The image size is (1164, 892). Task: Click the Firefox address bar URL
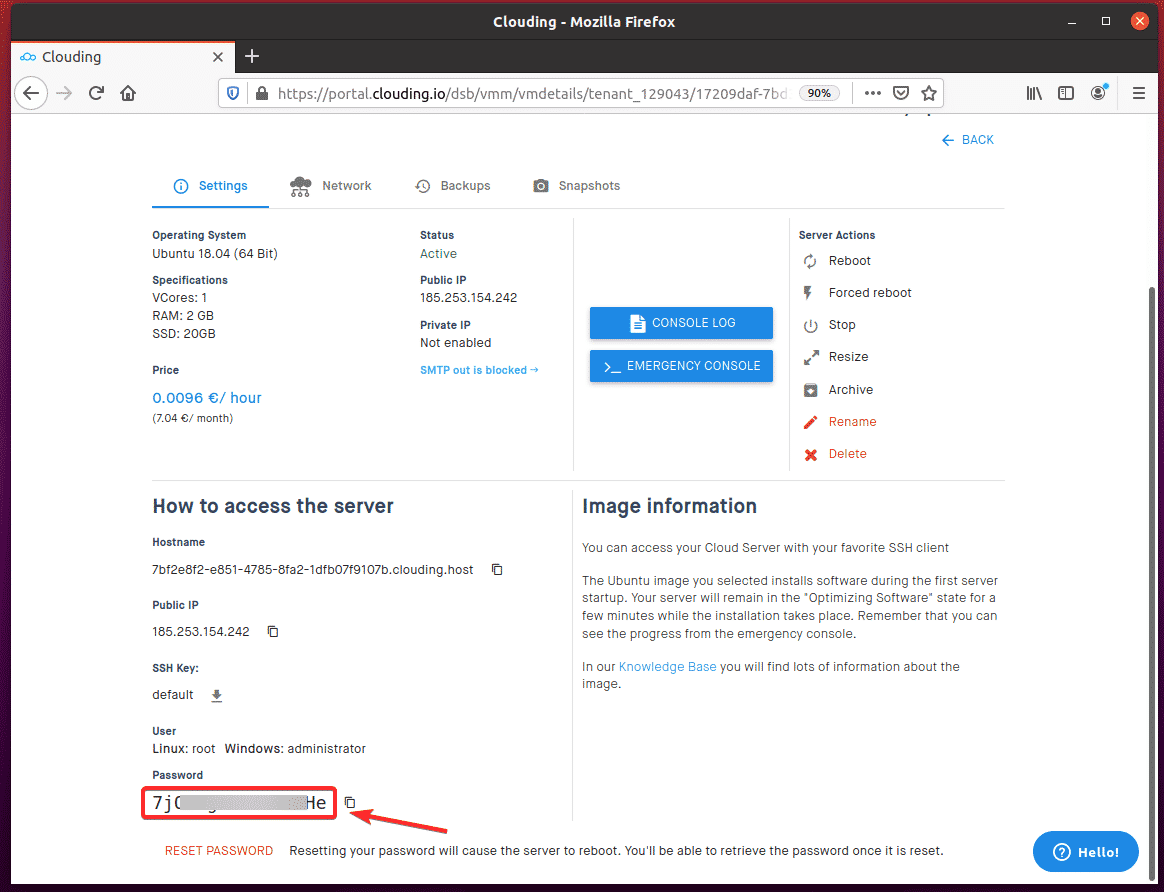click(532, 94)
